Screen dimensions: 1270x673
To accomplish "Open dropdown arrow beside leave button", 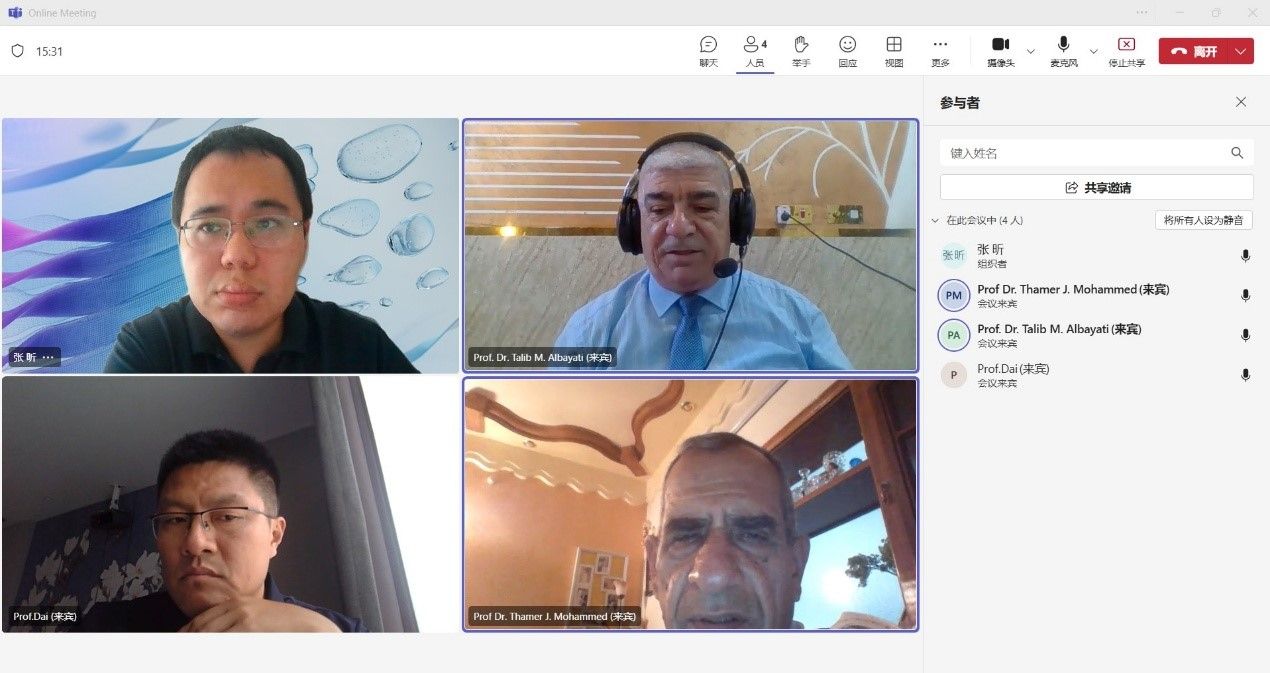I will (x=1241, y=51).
